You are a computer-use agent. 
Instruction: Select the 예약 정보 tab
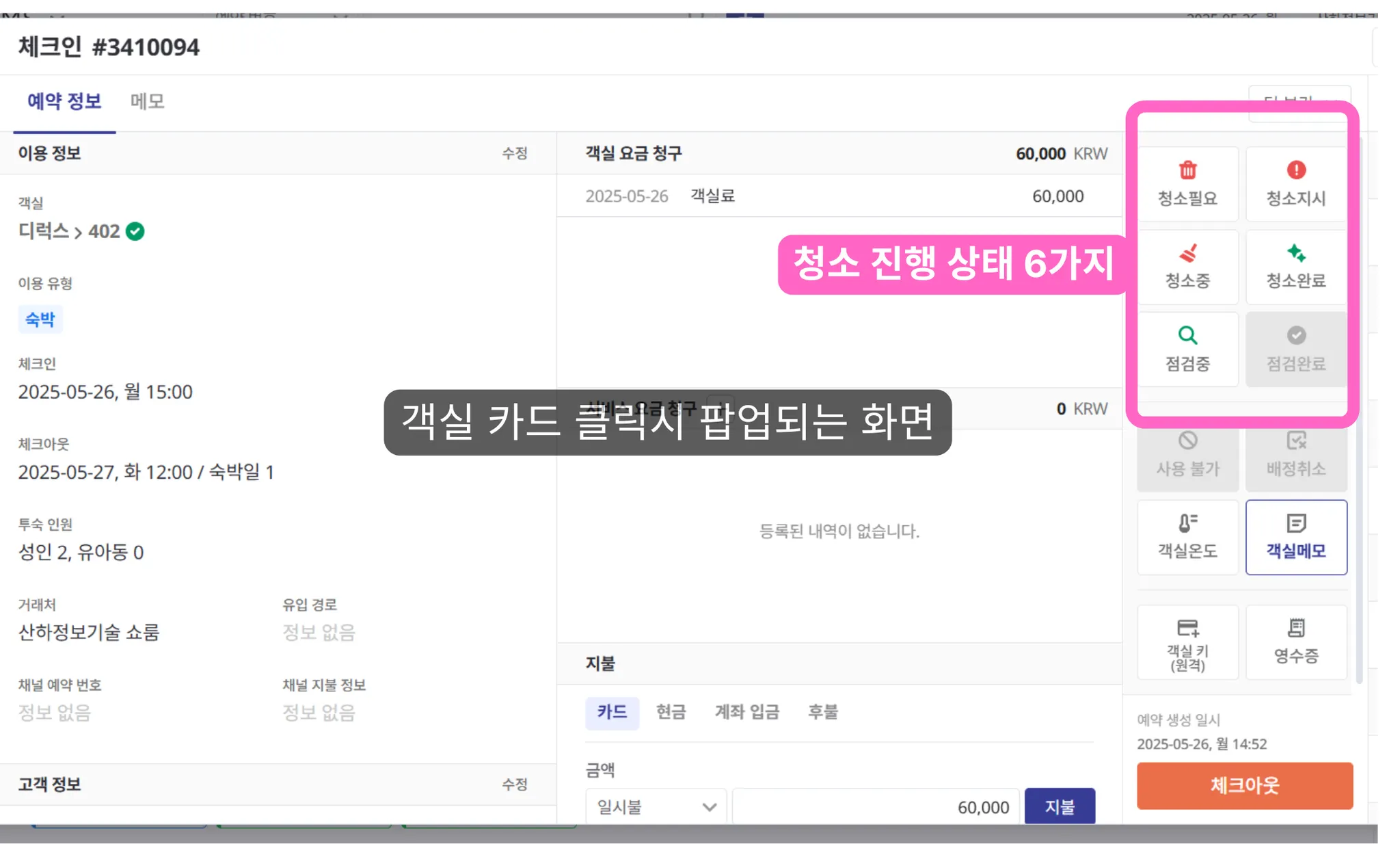pos(64,101)
